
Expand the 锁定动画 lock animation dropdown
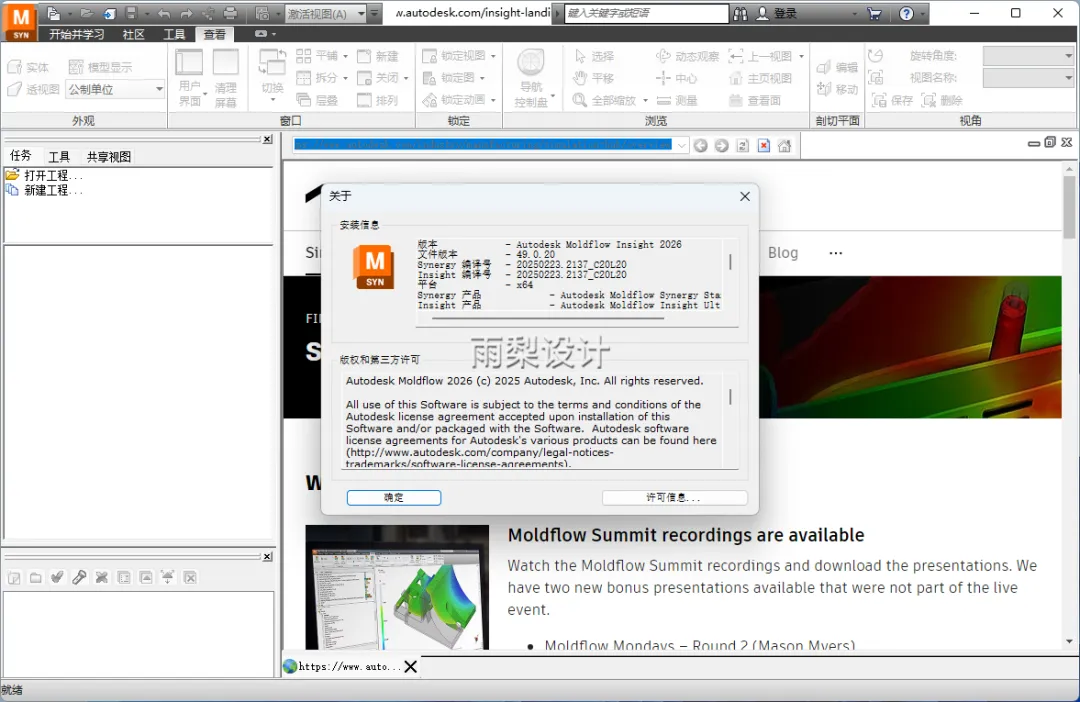[x=493, y=100]
